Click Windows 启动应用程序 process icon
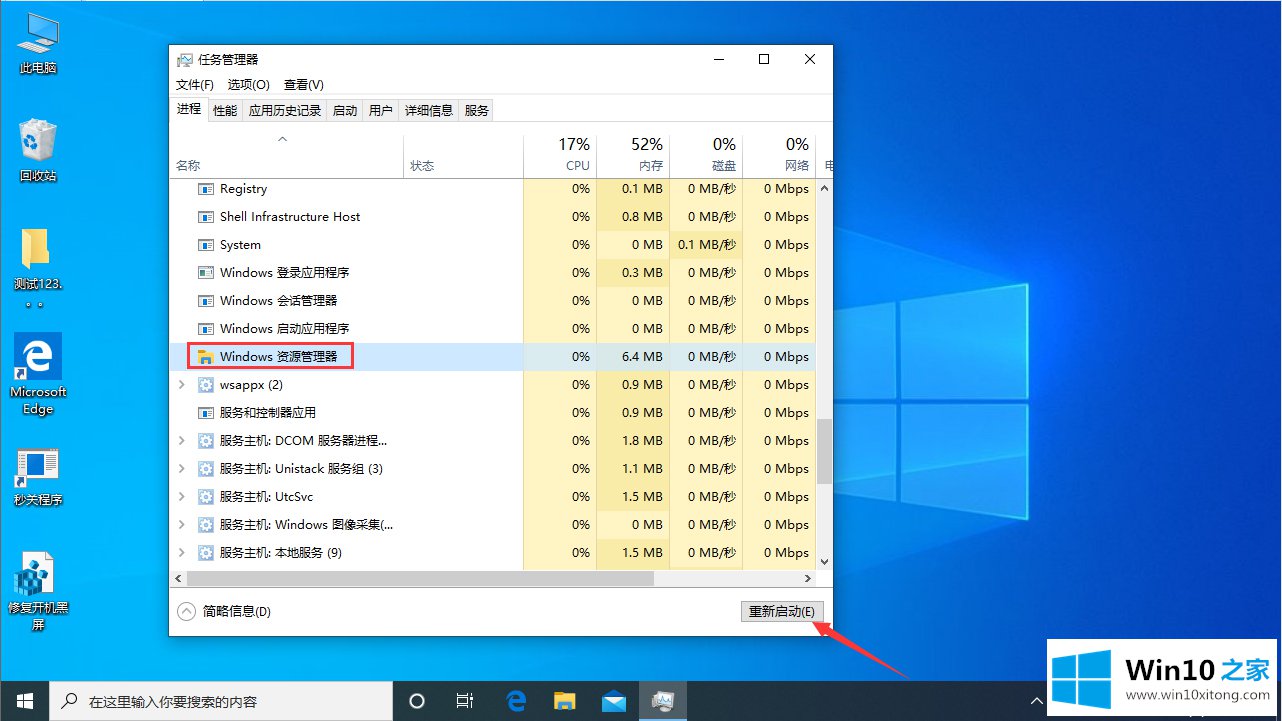The height and width of the screenshot is (721, 1282). tap(206, 329)
